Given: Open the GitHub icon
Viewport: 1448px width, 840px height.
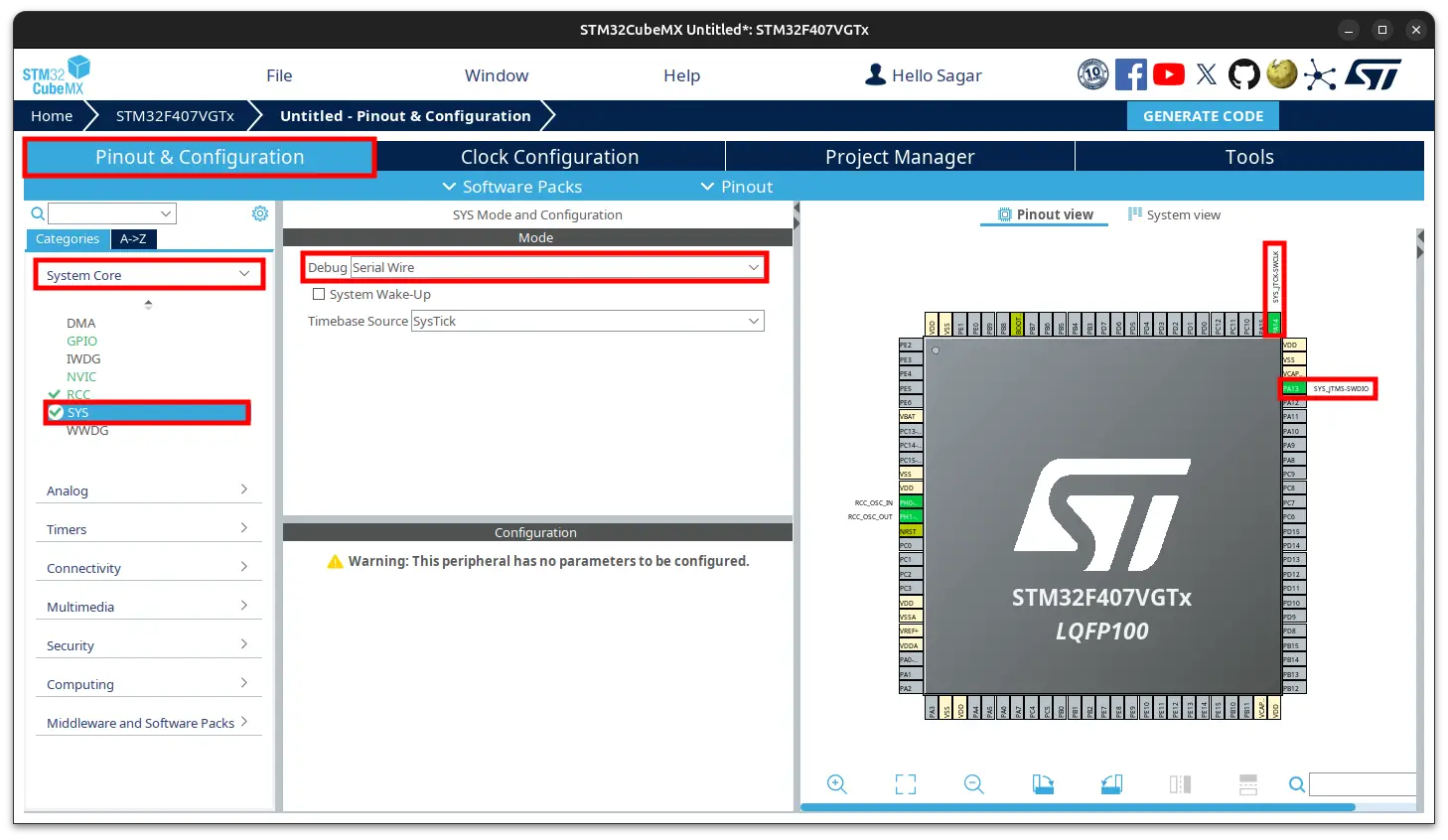Looking at the screenshot, I should (x=1243, y=74).
